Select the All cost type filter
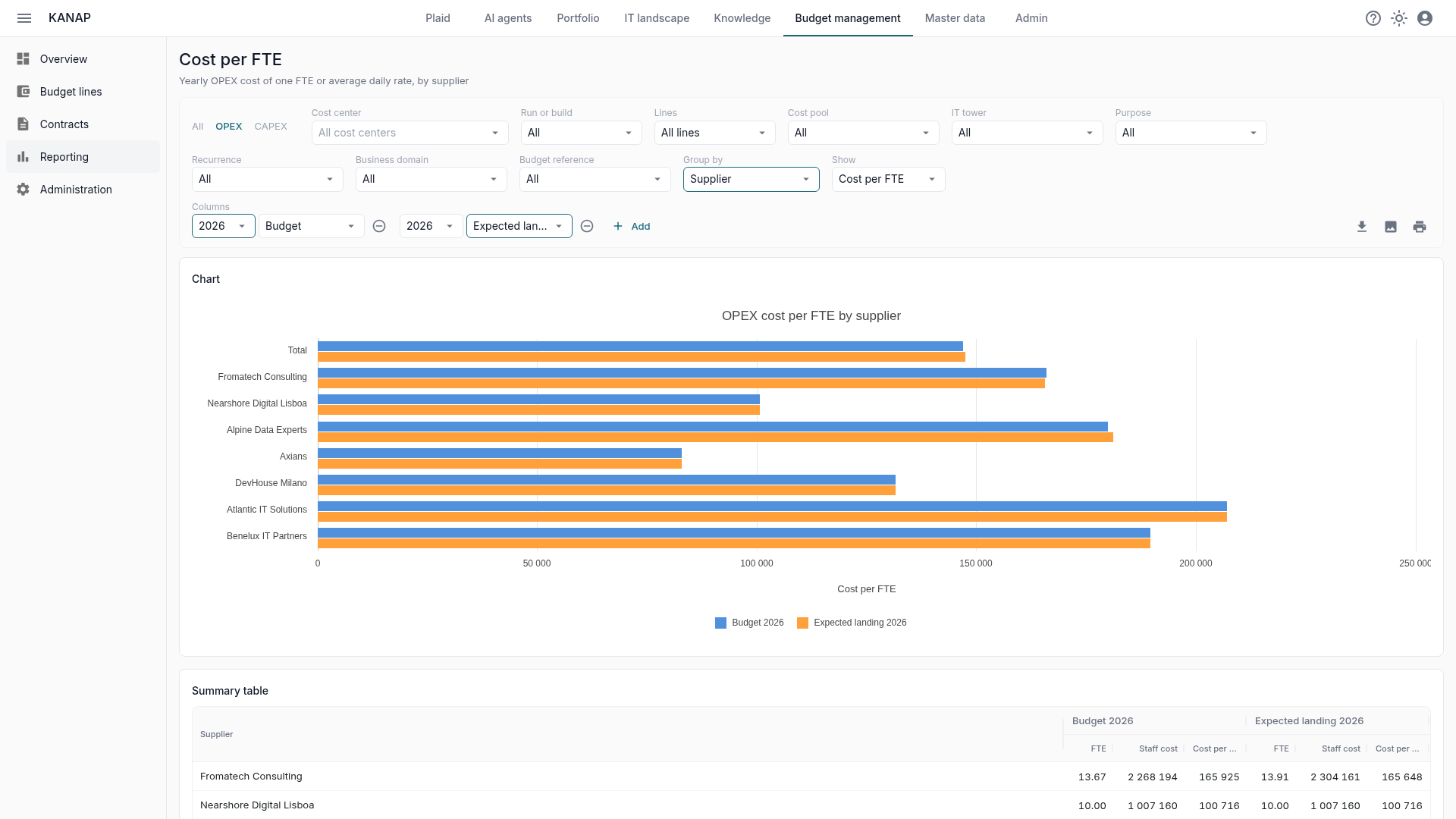The width and height of the screenshot is (1456, 819). point(198,127)
